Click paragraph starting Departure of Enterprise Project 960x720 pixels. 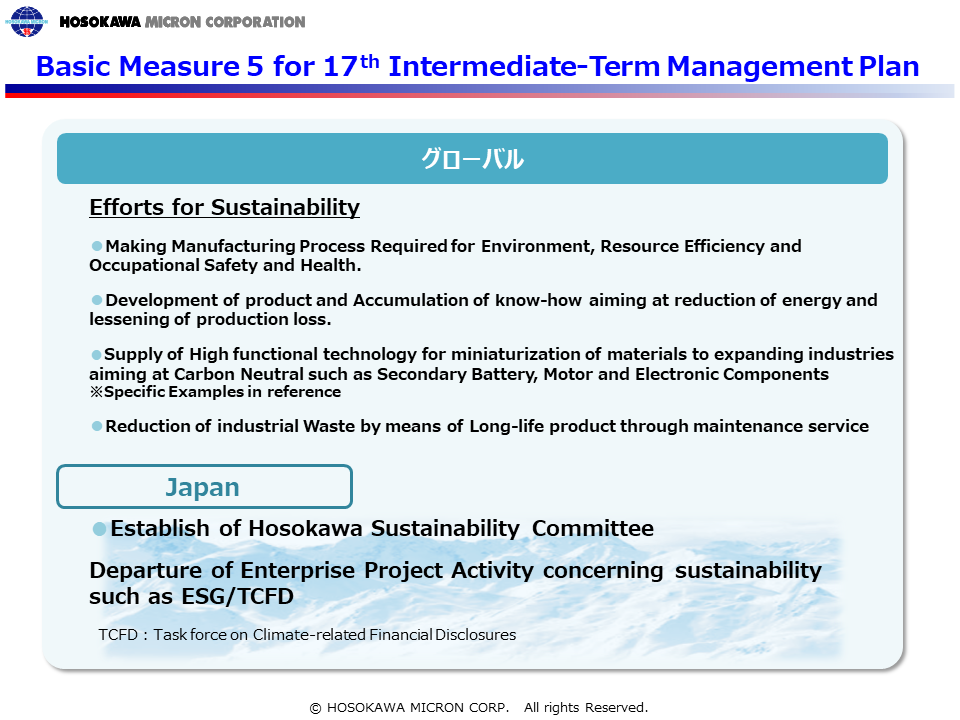click(x=456, y=583)
